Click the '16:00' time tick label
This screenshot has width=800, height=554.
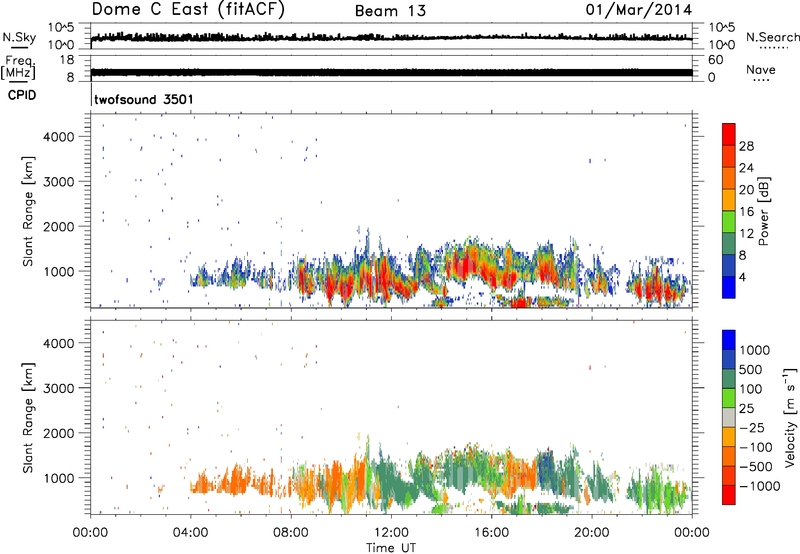coord(491,533)
